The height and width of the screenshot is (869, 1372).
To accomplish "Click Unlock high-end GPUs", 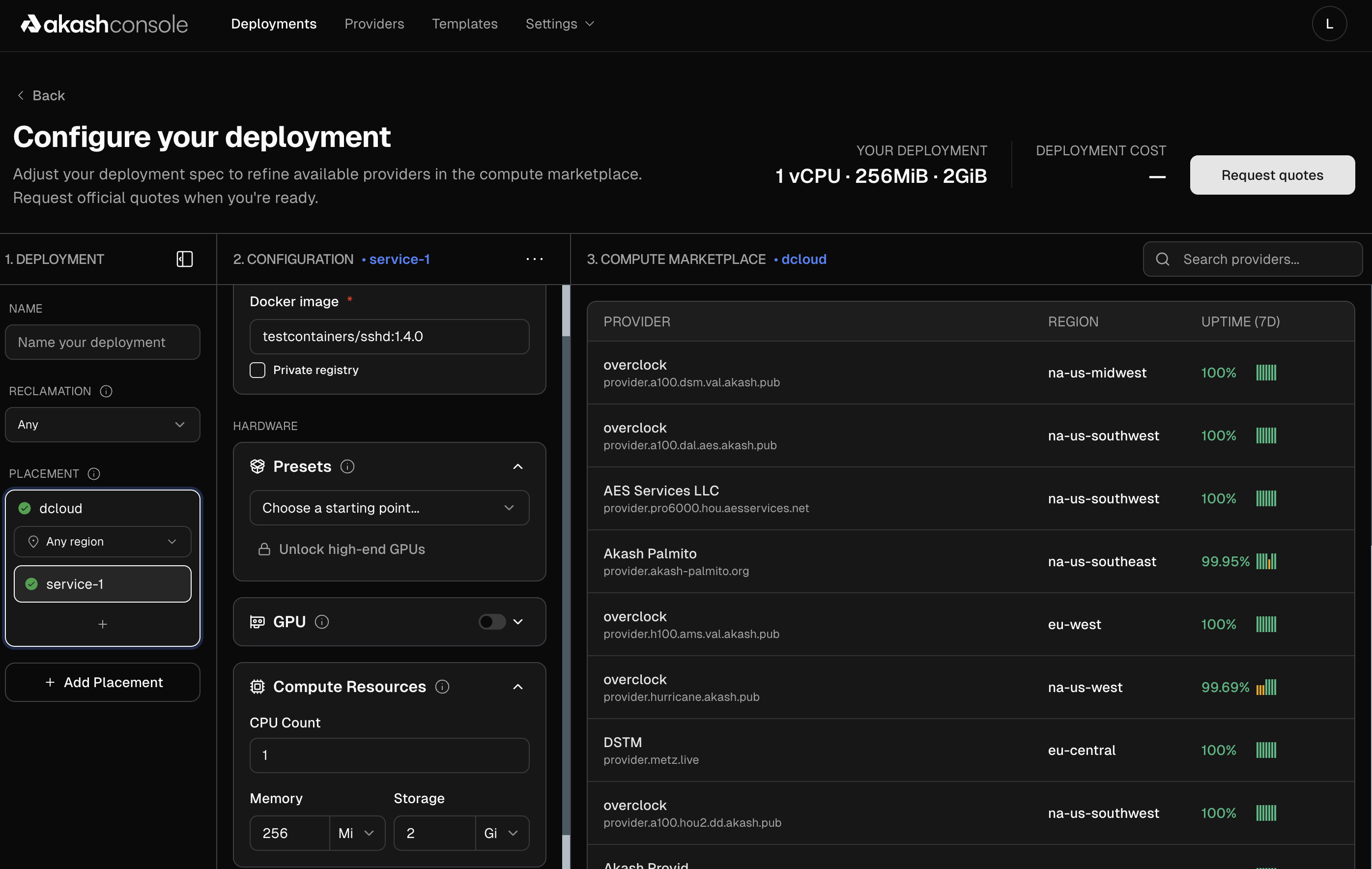I will tap(351, 550).
